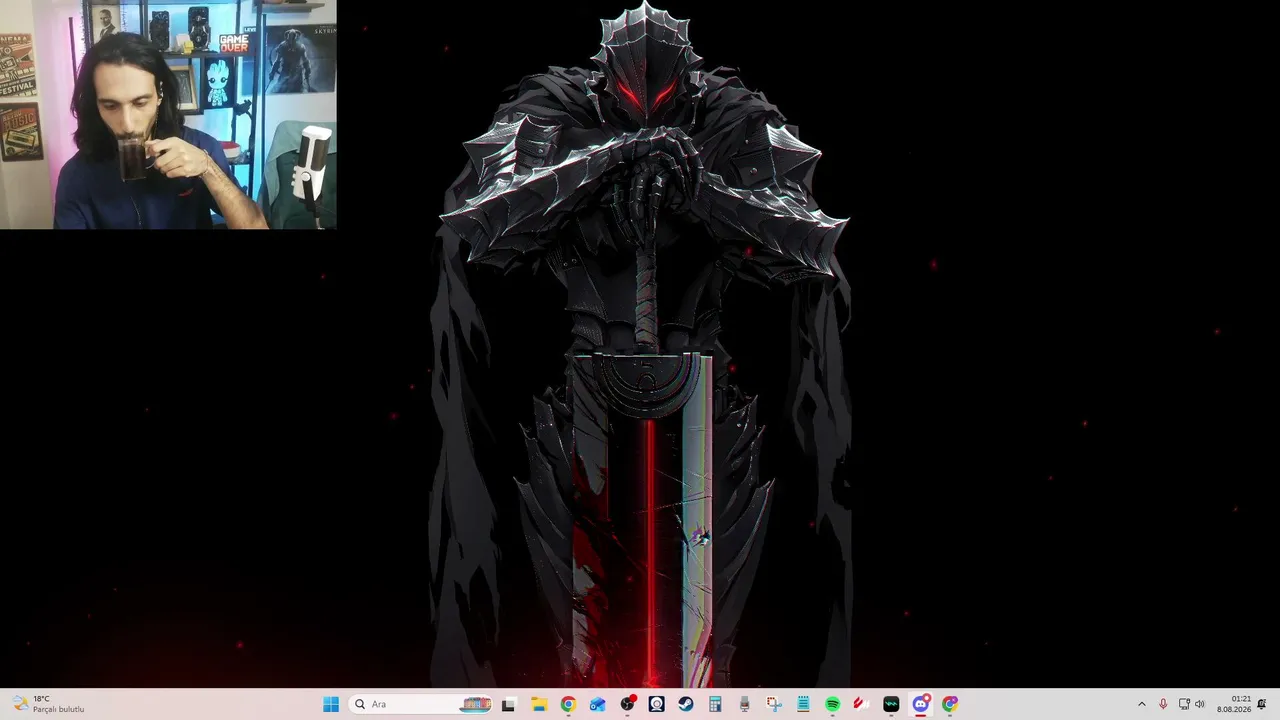Launch File Explorer from the taskbar
Image resolution: width=1280 pixels, height=720 pixels.
click(x=538, y=704)
